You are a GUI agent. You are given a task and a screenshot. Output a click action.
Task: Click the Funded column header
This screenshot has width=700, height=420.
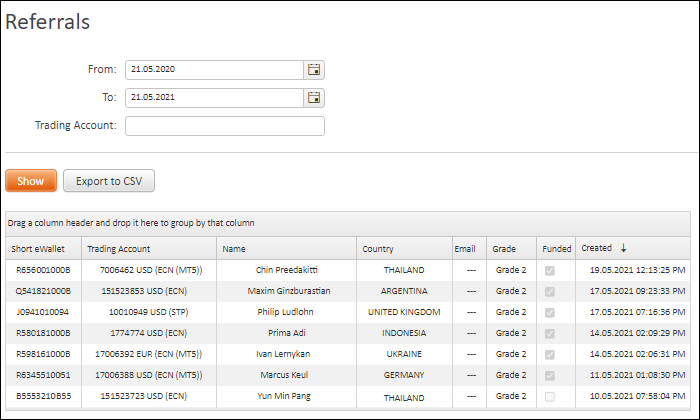pyautogui.click(x=556, y=249)
